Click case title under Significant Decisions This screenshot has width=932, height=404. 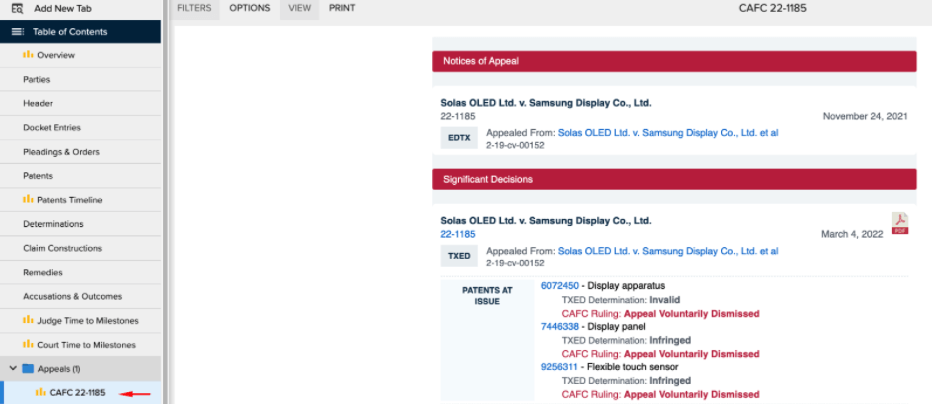[x=546, y=220]
